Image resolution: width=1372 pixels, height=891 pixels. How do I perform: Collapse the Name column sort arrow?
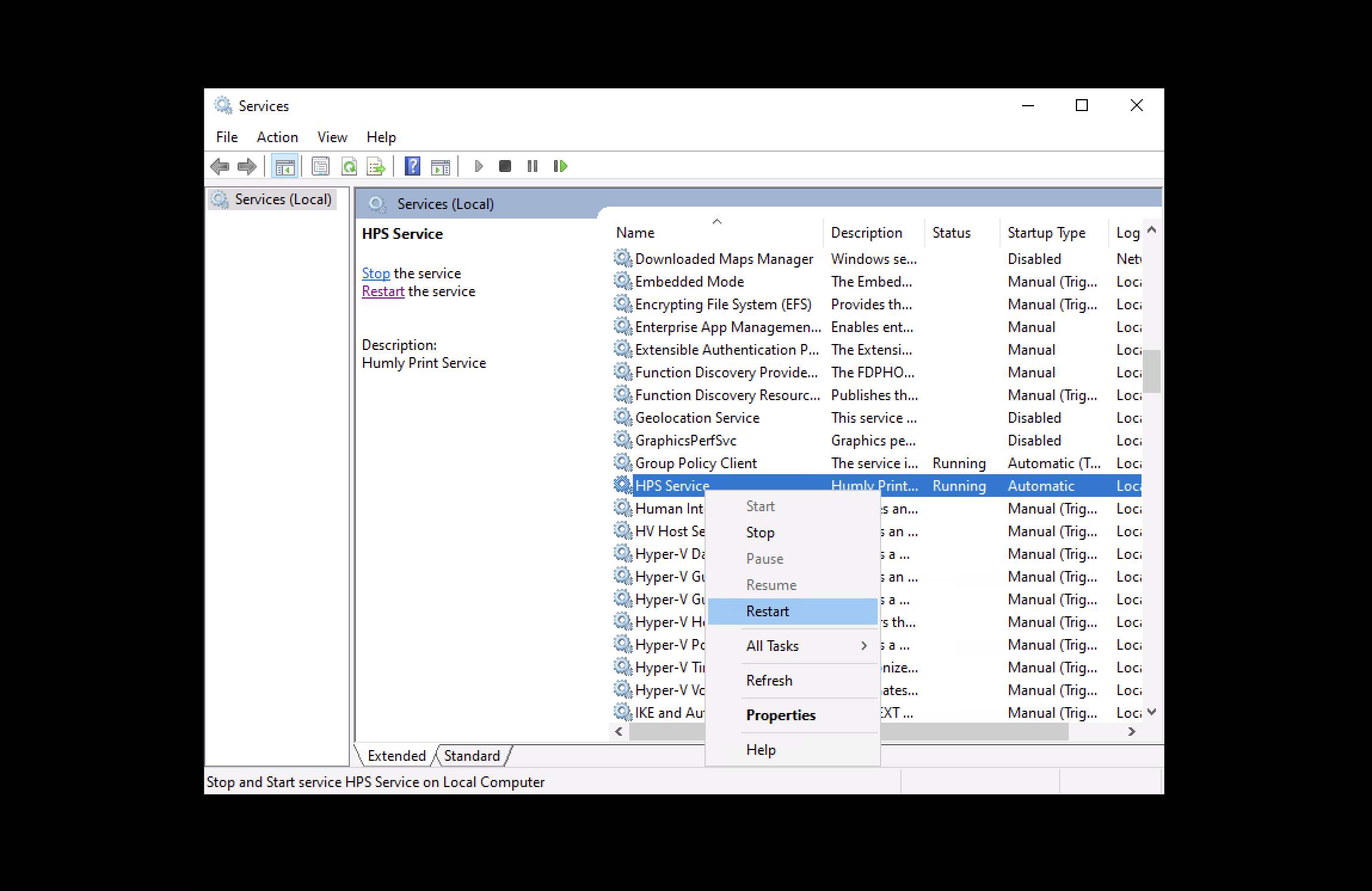coord(716,221)
